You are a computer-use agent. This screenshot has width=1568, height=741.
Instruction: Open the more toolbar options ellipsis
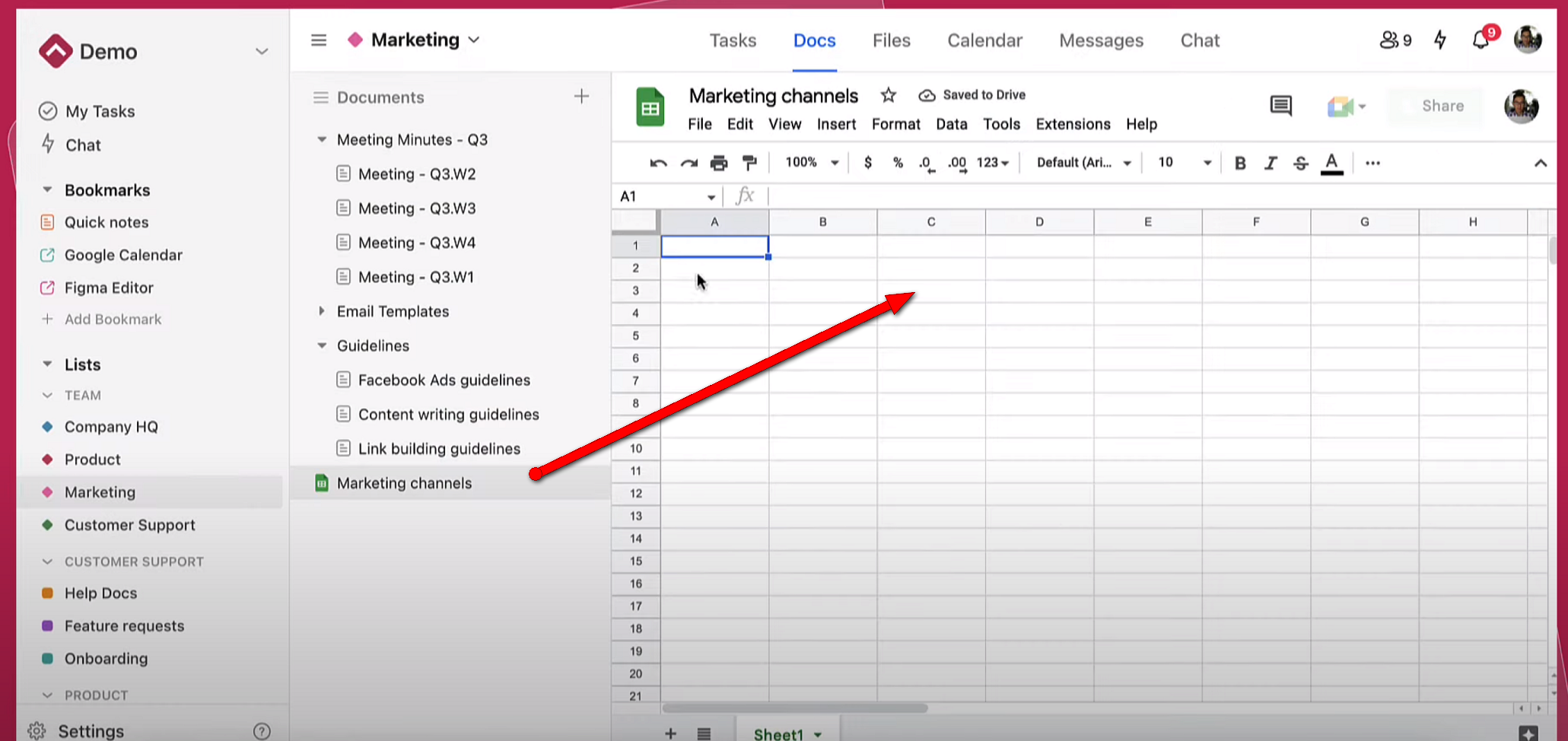[x=1372, y=163]
